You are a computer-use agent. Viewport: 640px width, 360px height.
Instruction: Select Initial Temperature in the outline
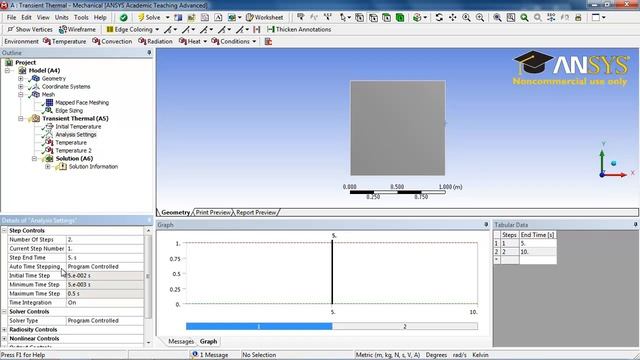pos(78,127)
